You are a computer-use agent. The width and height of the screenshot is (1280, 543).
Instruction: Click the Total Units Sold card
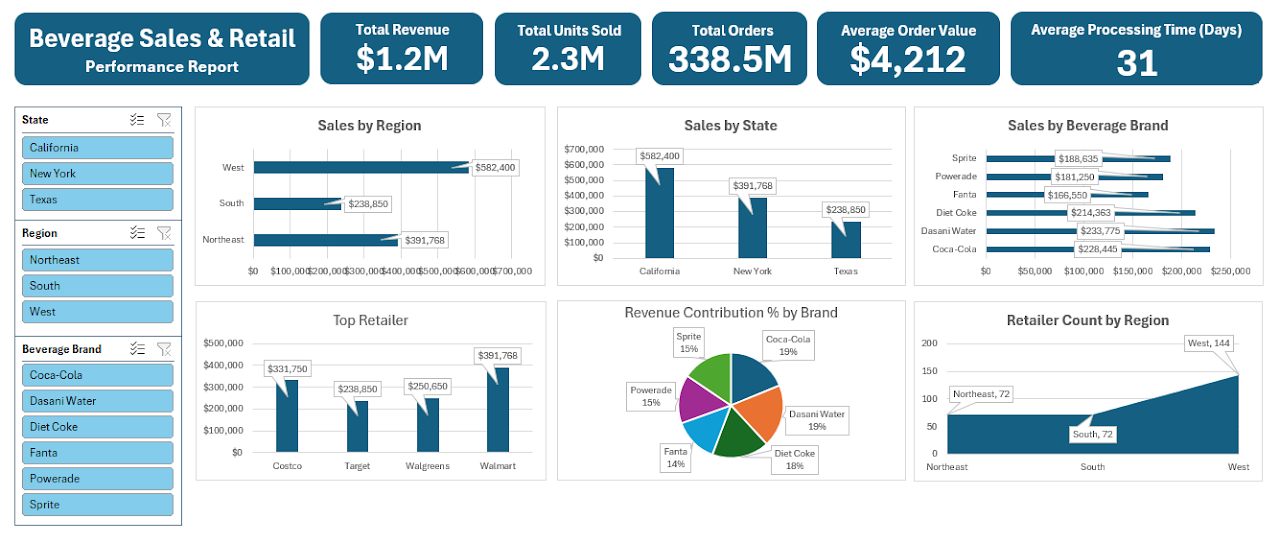pyautogui.click(x=569, y=48)
